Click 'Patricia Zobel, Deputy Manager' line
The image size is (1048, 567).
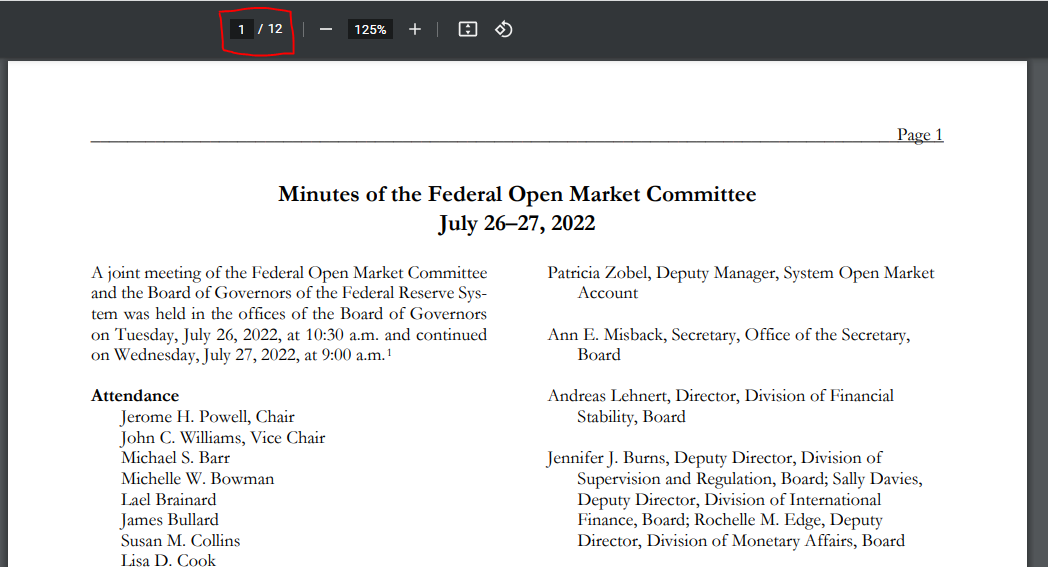741,273
